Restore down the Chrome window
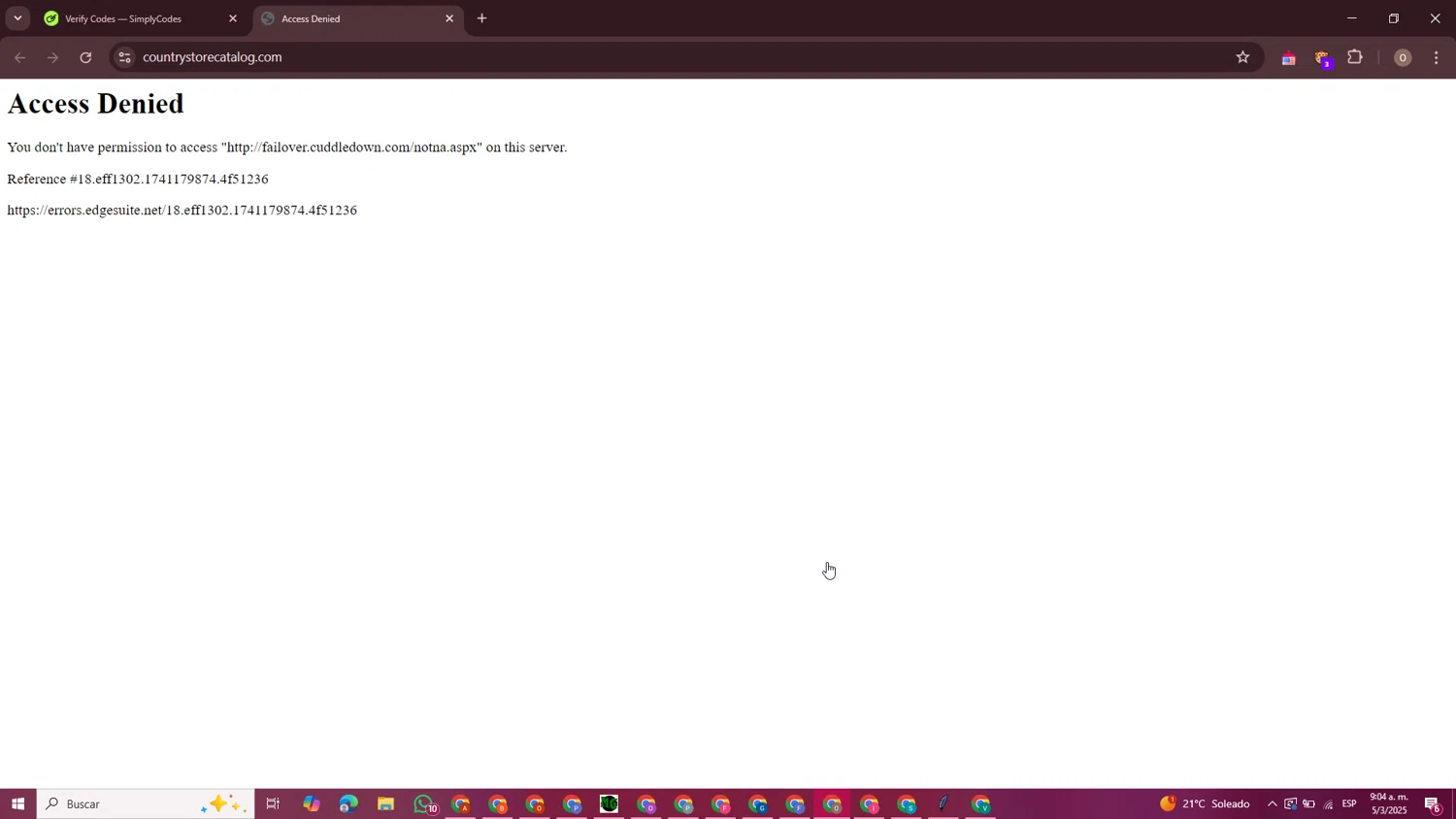 click(1394, 18)
